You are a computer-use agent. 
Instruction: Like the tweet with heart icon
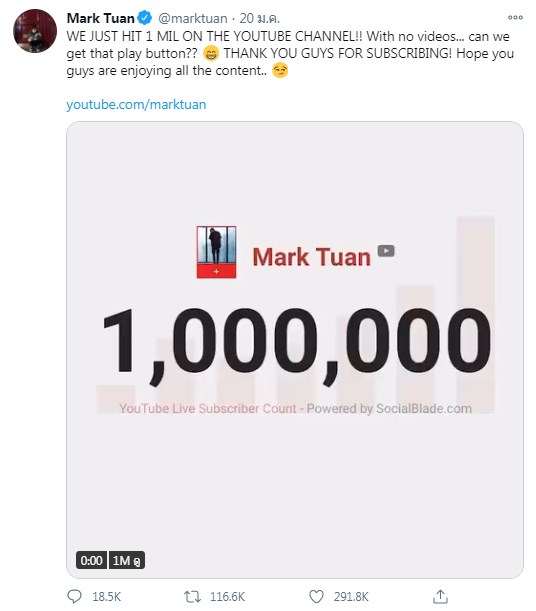[316, 597]
